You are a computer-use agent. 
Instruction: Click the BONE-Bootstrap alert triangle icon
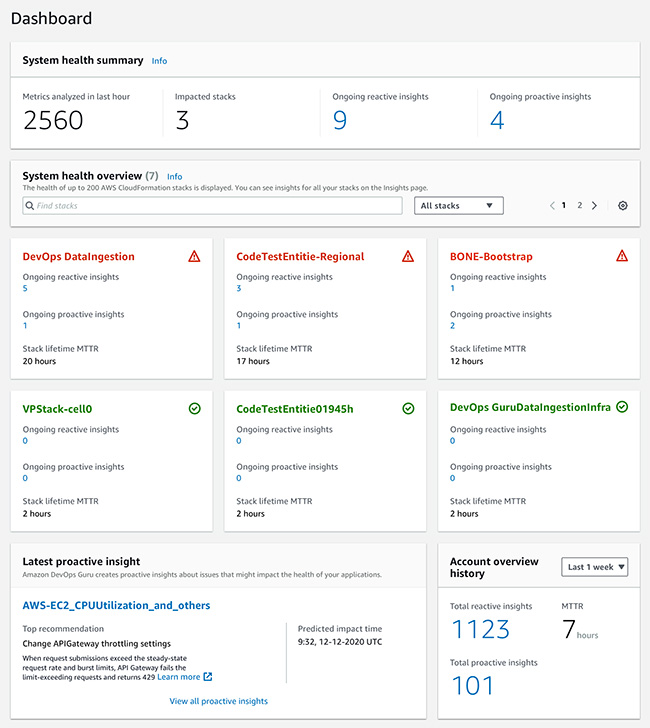click(622, 256)
